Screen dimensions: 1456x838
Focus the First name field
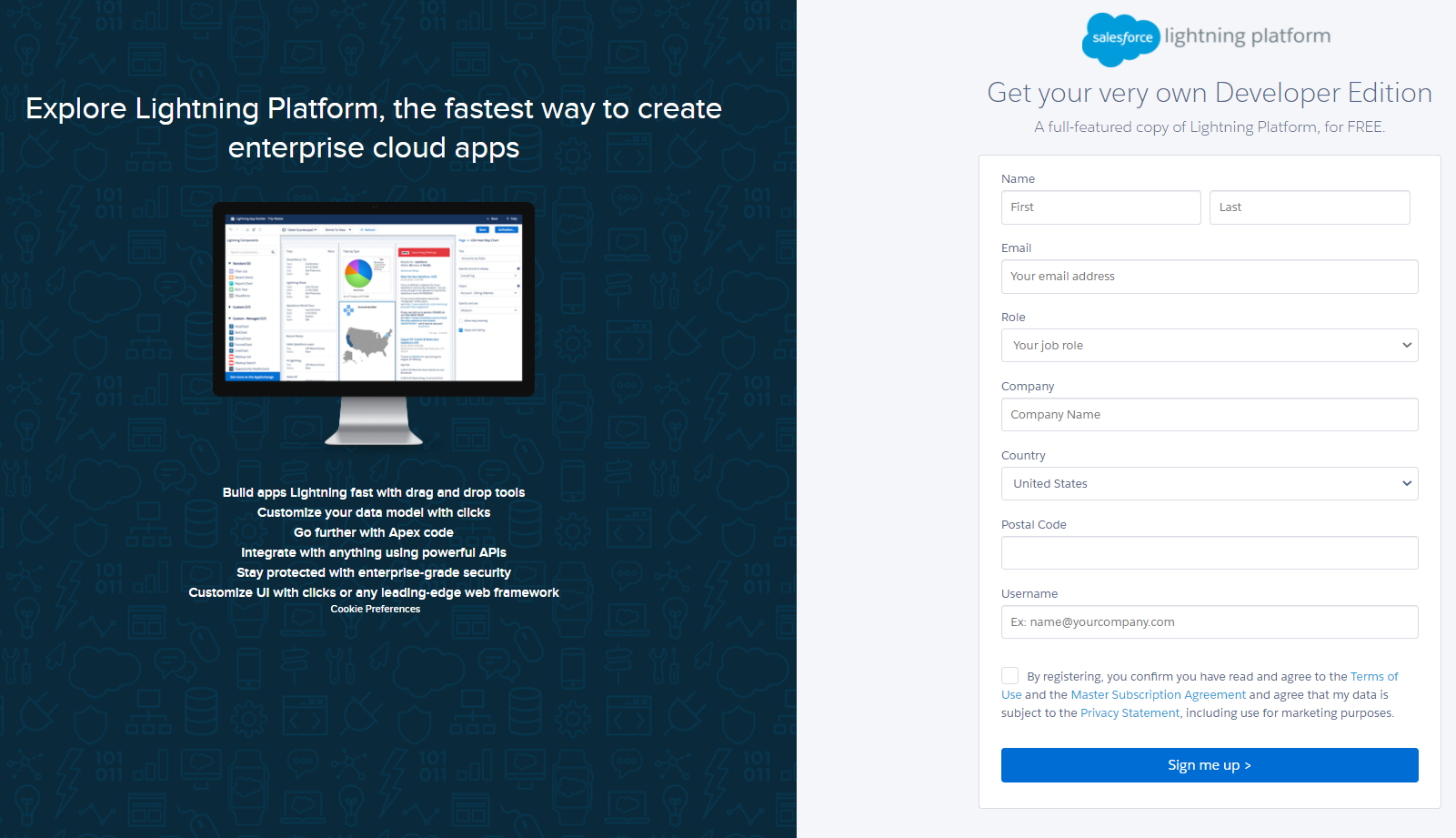click(1100, 207)
